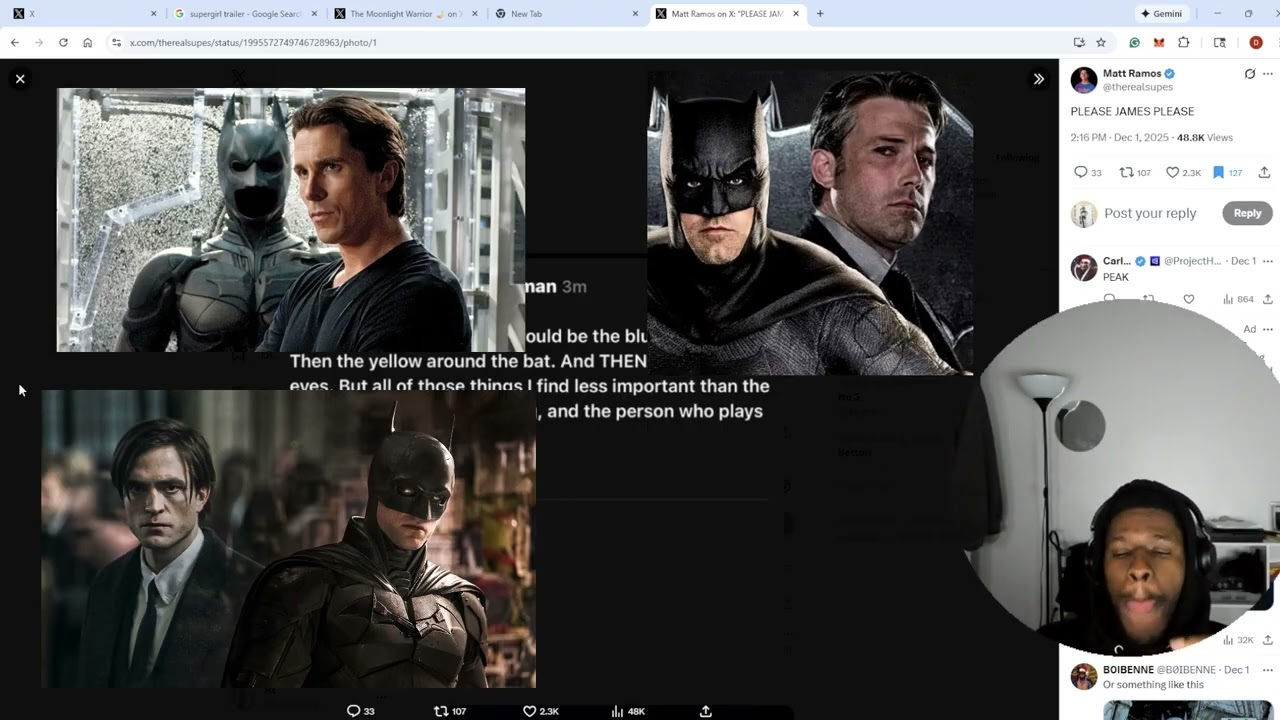Open the 2:16 PM Dec 1, 2025 timestamp

[1119, 138]
